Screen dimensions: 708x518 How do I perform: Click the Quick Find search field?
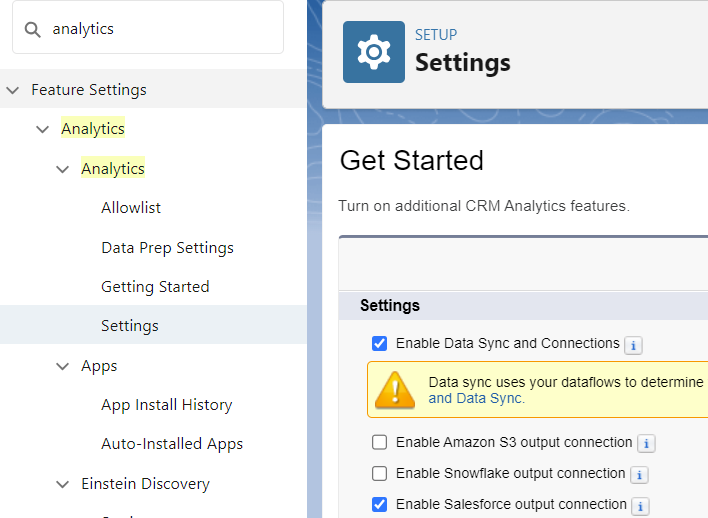coord(160,29)
